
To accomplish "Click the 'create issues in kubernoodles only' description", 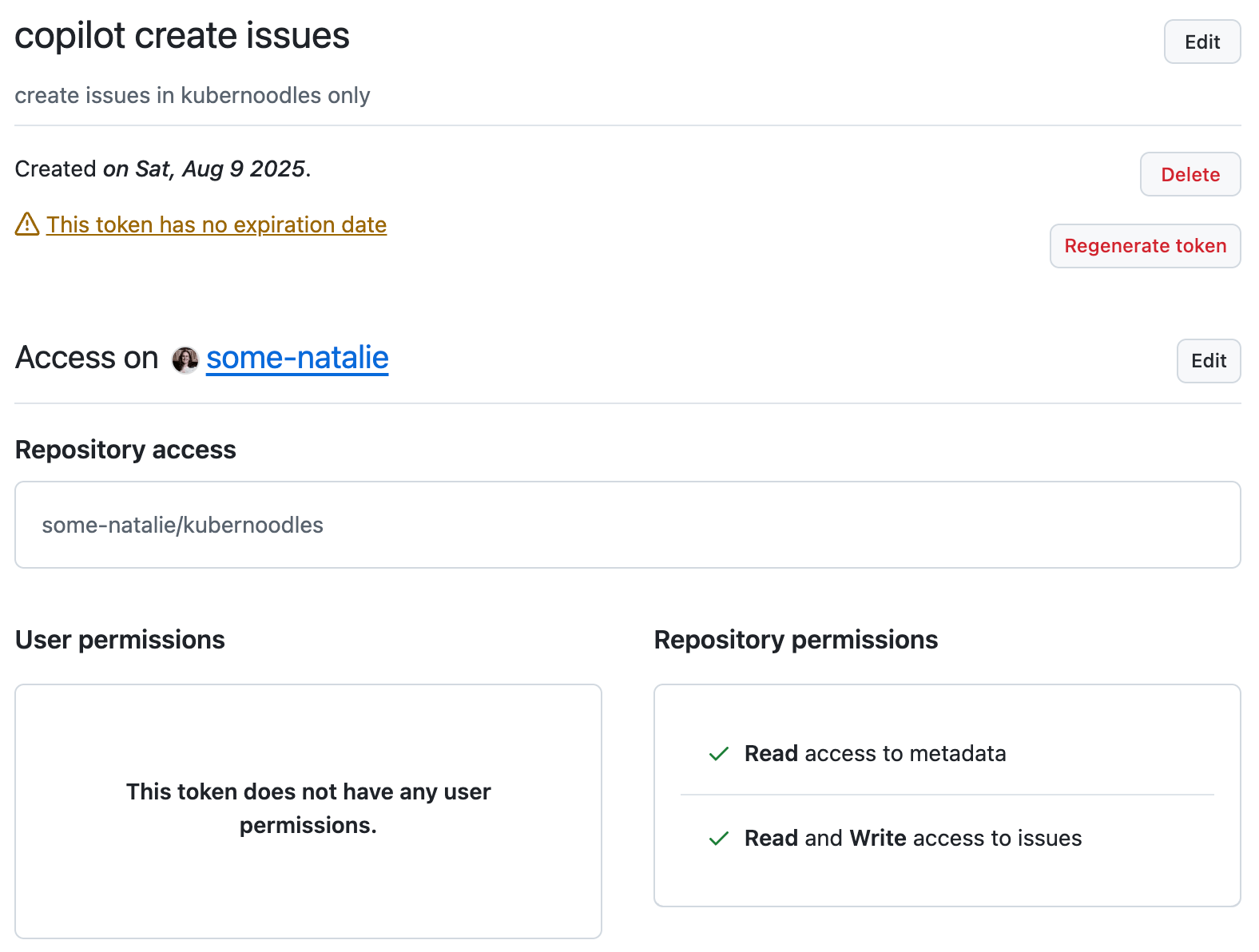I will [193, 95].
